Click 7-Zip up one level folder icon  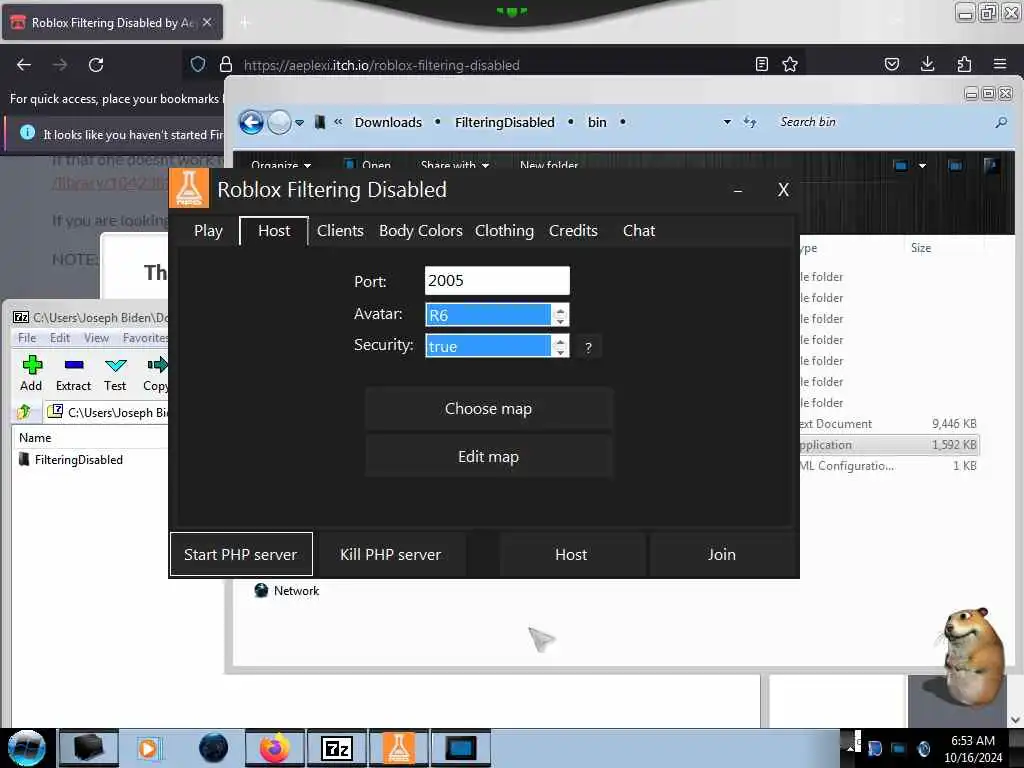[x=25, y=411]
